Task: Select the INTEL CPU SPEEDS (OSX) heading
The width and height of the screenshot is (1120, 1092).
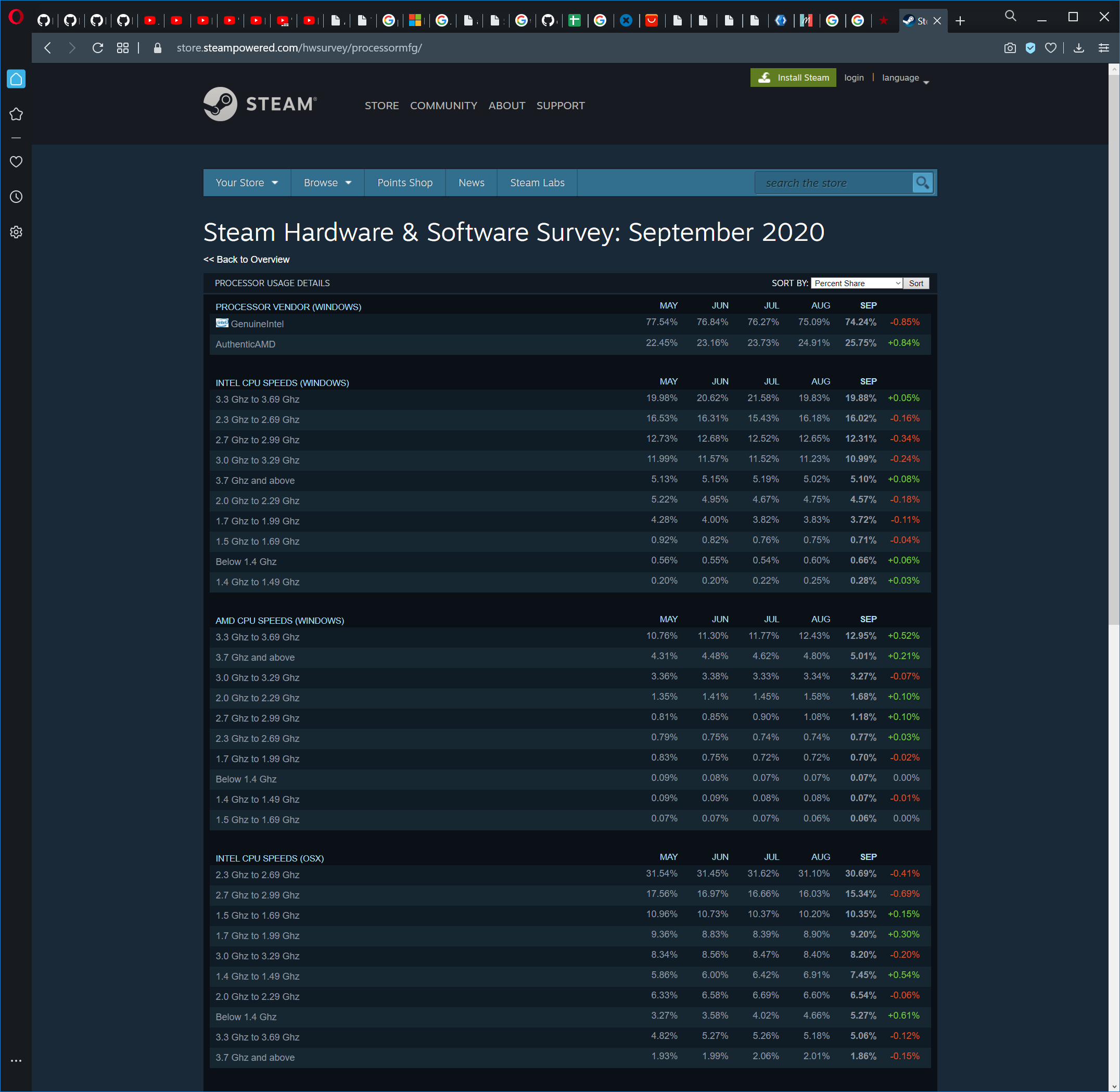Action: point(270,858)
